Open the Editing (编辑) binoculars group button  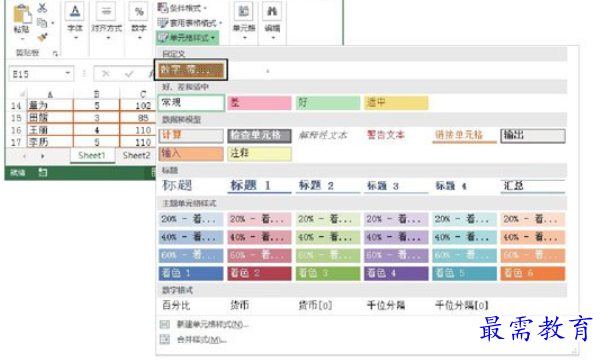pyautogui.click(x=273, y=21)
